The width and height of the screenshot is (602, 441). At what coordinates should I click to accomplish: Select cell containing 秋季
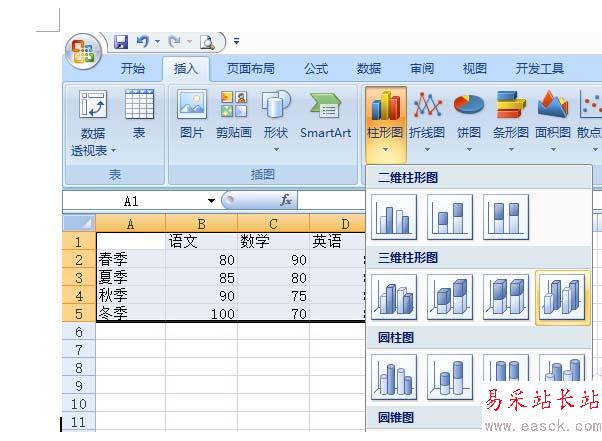coord(131,296)
